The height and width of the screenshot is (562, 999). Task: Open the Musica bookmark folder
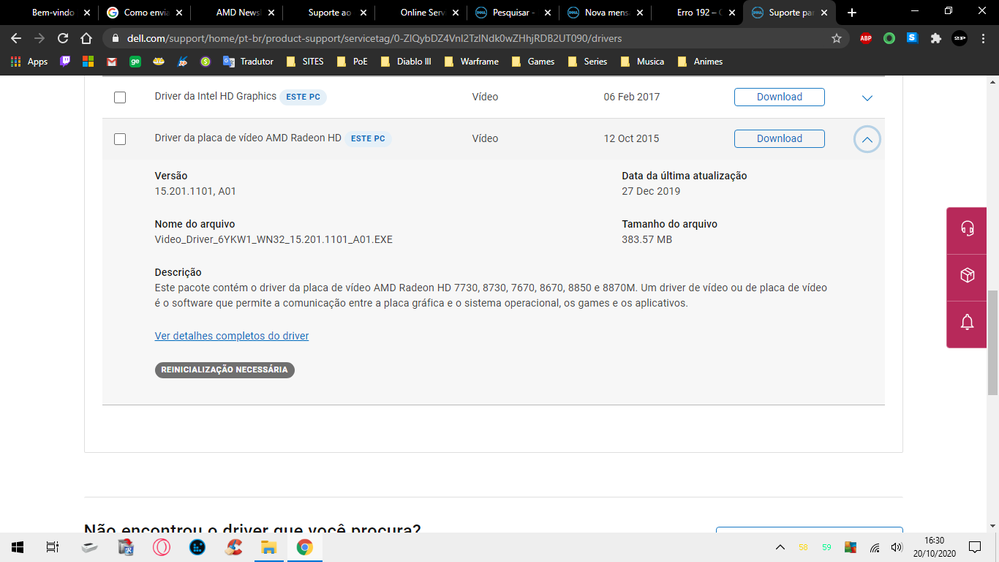pos(642,62)
